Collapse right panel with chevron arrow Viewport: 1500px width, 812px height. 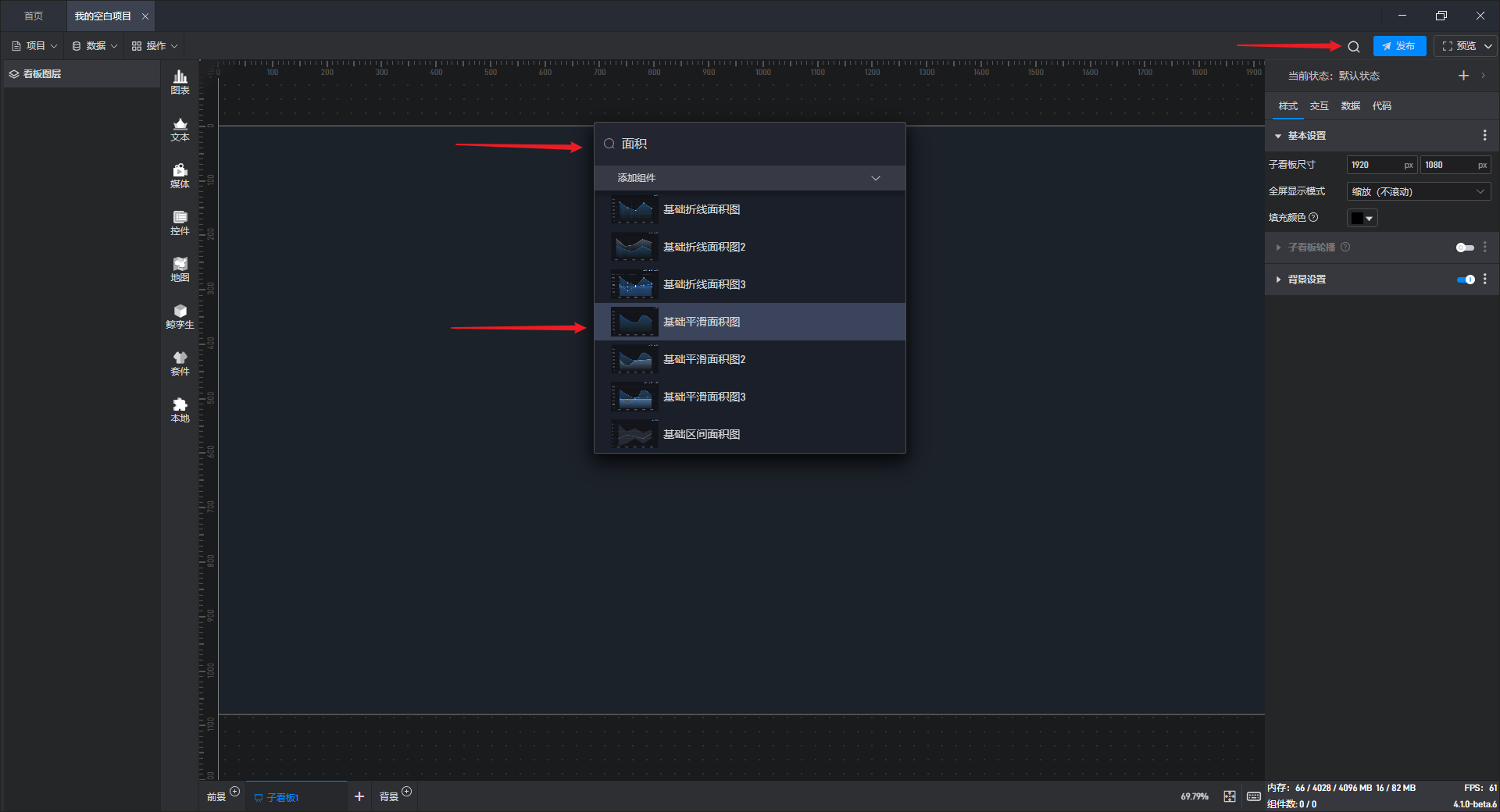click(x=1483, y=76)
